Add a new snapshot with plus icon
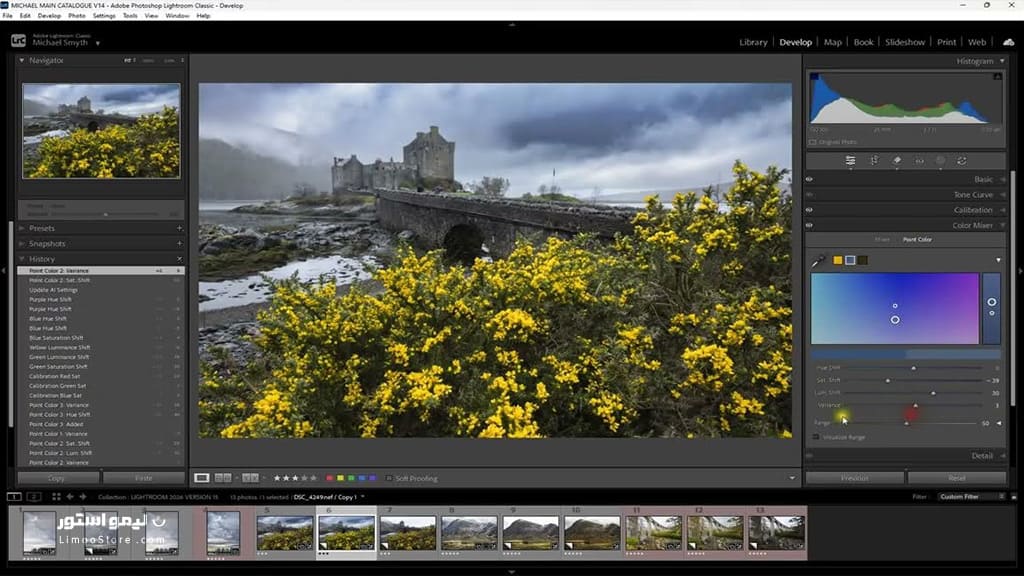Screen dimensions: 1024x576 coord(179,244)
